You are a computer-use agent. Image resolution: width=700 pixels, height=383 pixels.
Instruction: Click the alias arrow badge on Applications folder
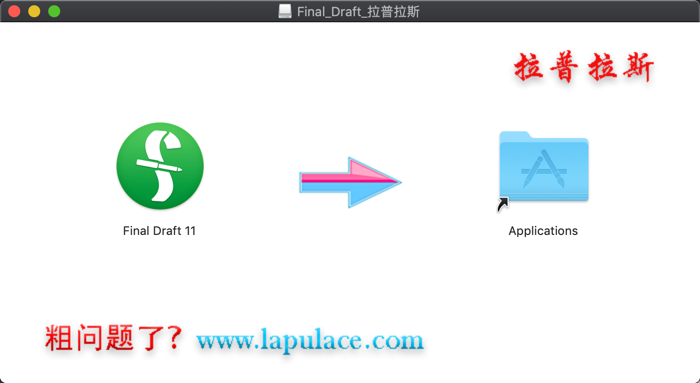[x=503, y=204]
